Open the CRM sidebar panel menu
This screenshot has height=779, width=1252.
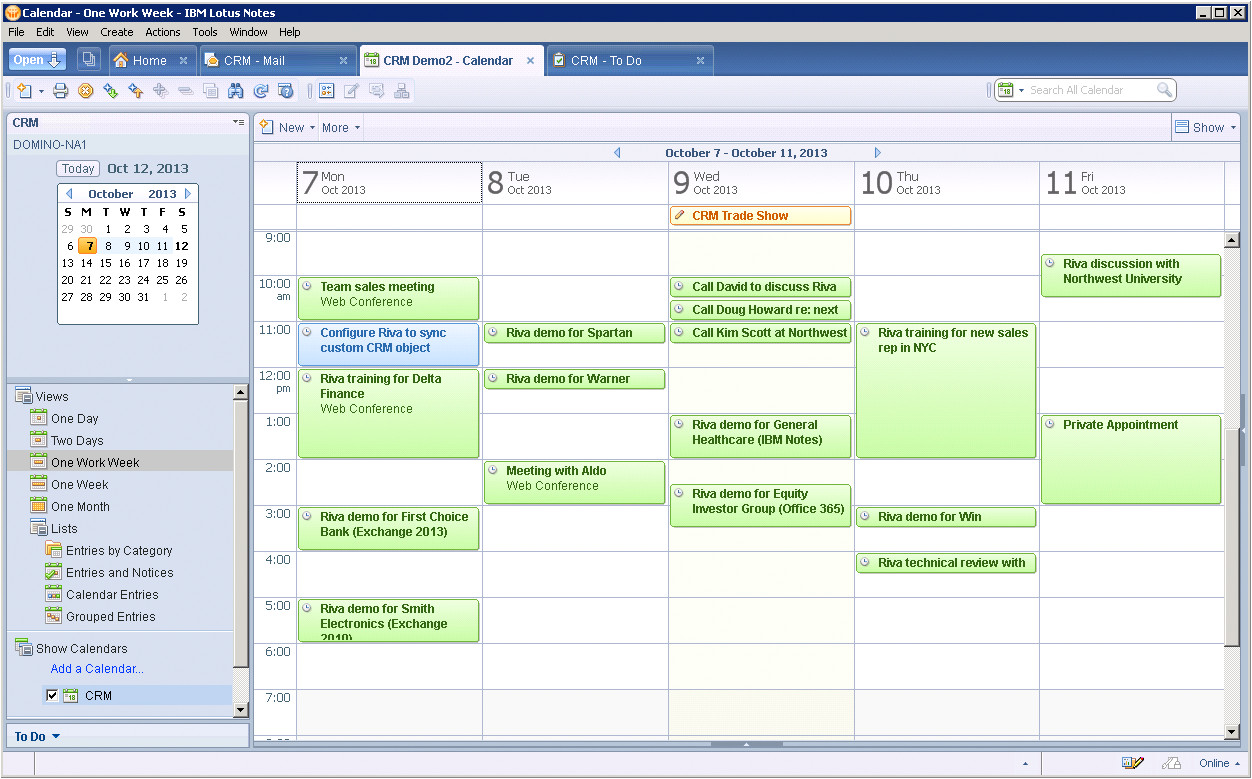(238, 122)
